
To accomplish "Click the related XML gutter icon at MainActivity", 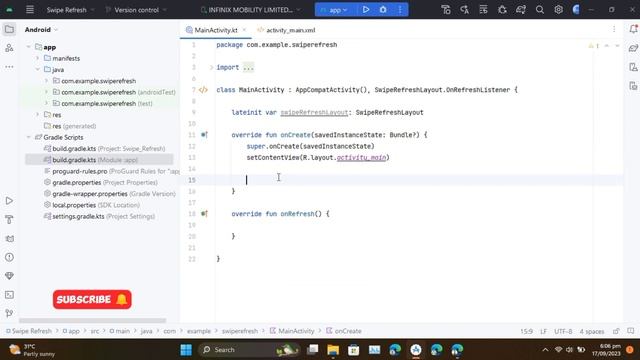I will [x=203, y=90].
